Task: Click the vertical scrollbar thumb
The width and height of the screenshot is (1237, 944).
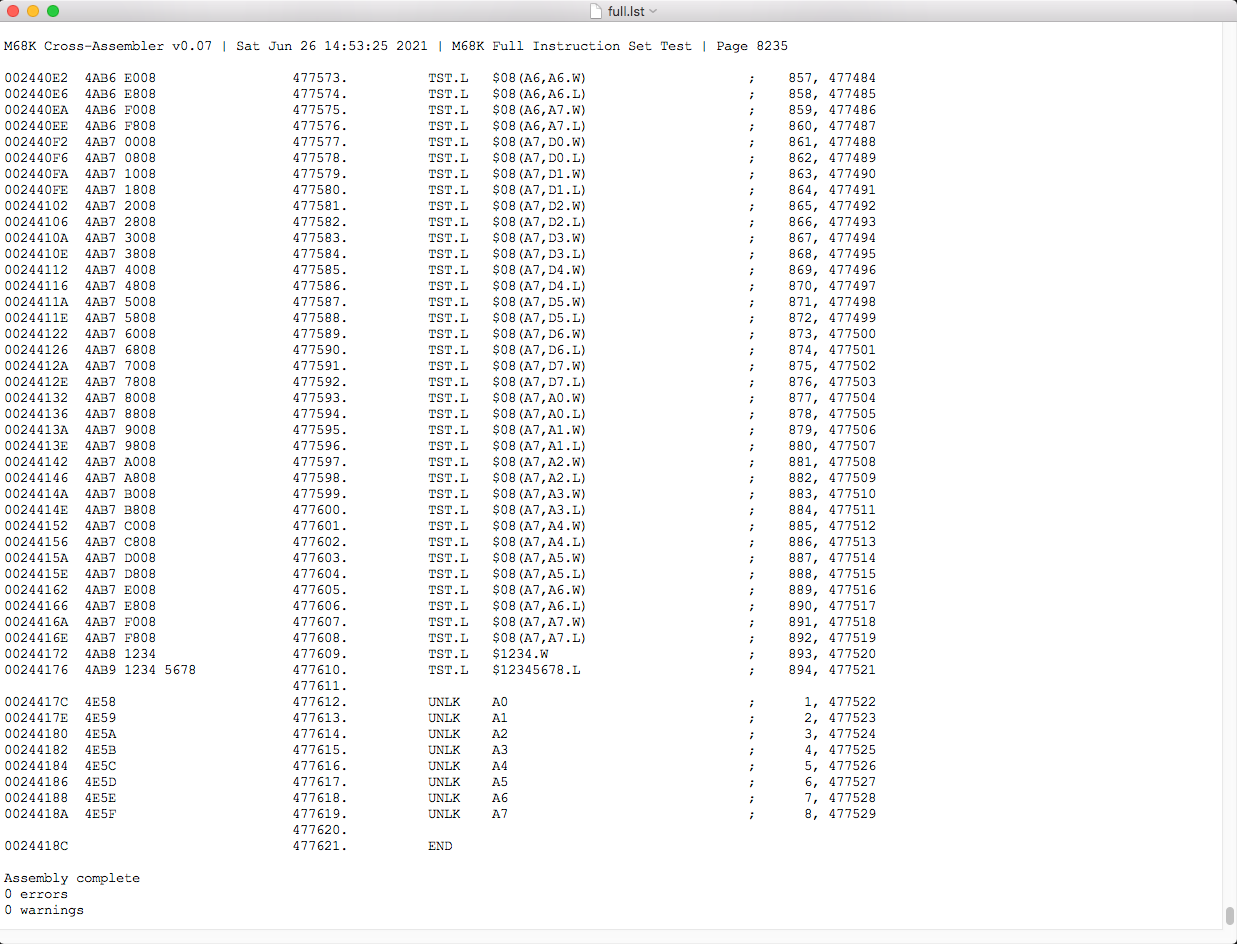Action: 1229,916
